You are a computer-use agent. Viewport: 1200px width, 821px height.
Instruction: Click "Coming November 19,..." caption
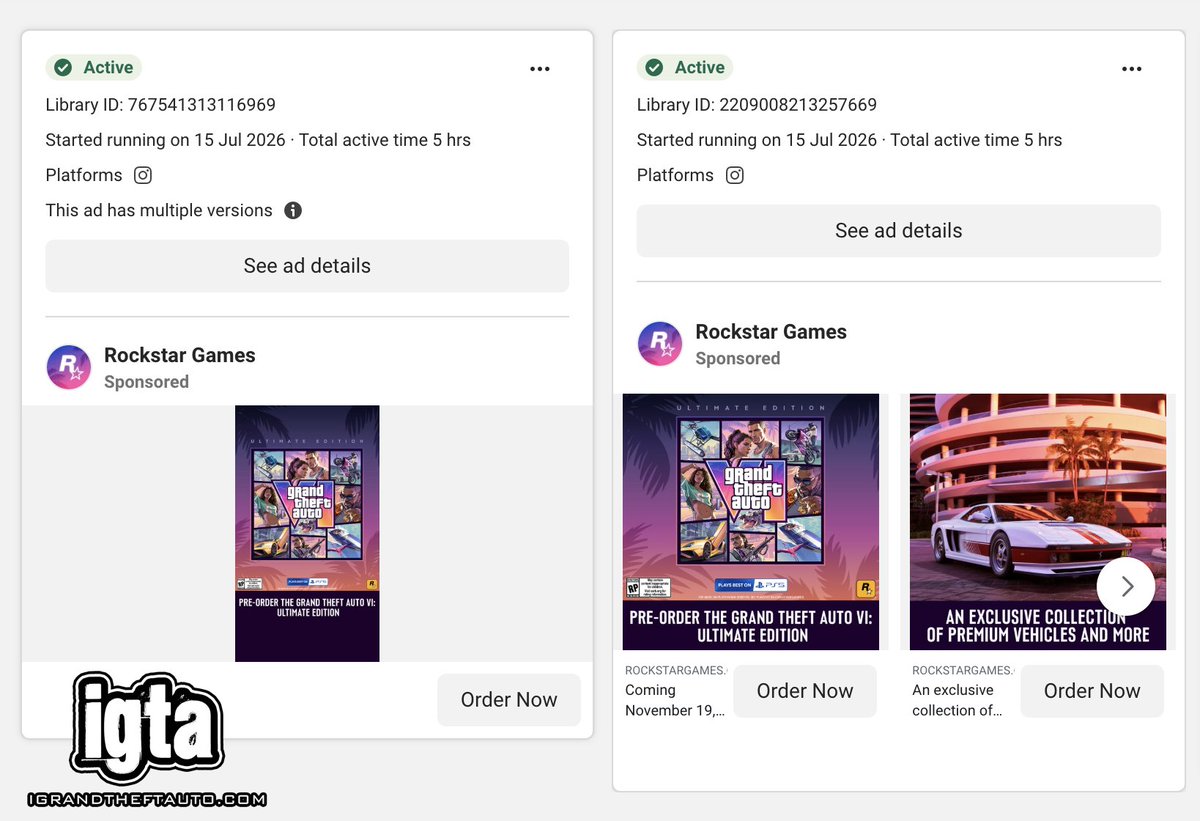click(x=675, y=700)
